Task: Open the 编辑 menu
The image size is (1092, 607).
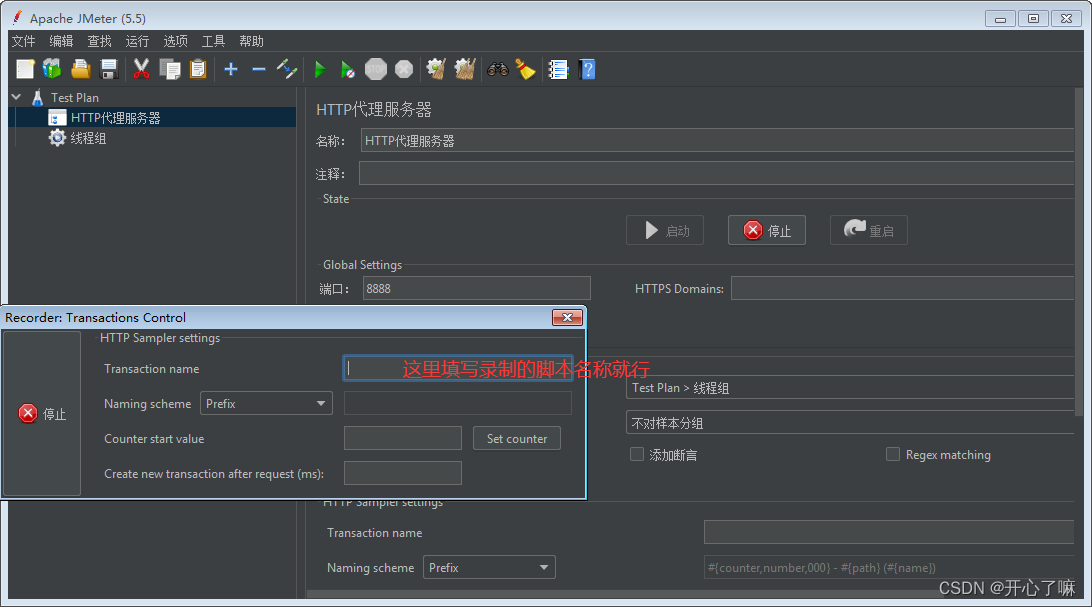Action: pyautogui.click(x=61, y=41)
